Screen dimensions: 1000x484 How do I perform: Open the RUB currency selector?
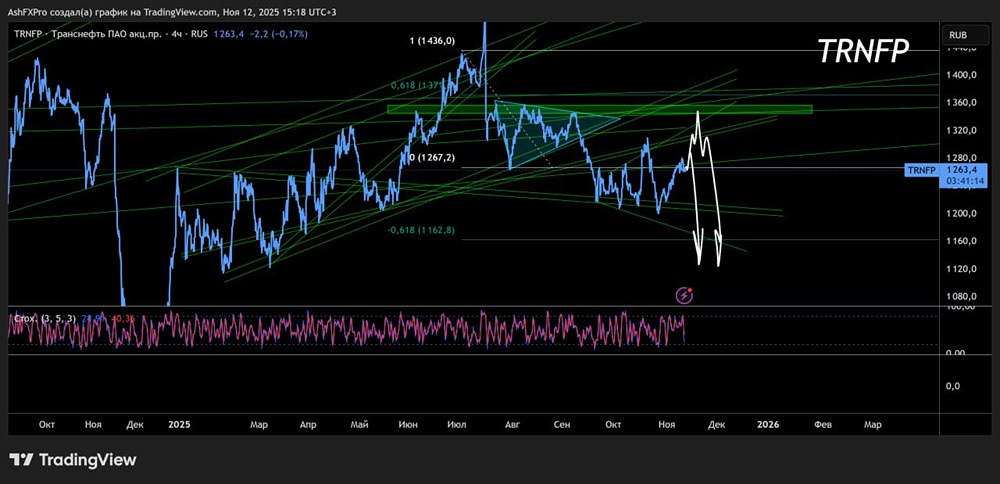pos(958,35)
